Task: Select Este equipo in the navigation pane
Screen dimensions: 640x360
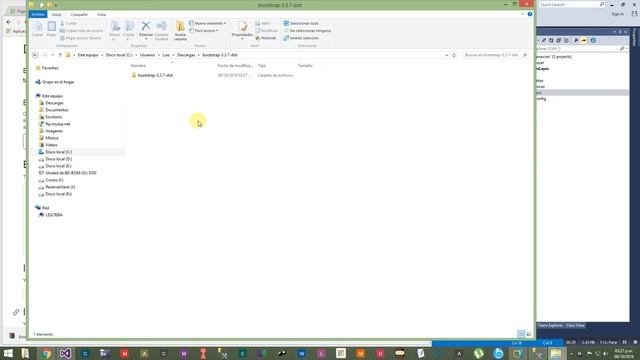Action: click(x=52, y=96)
